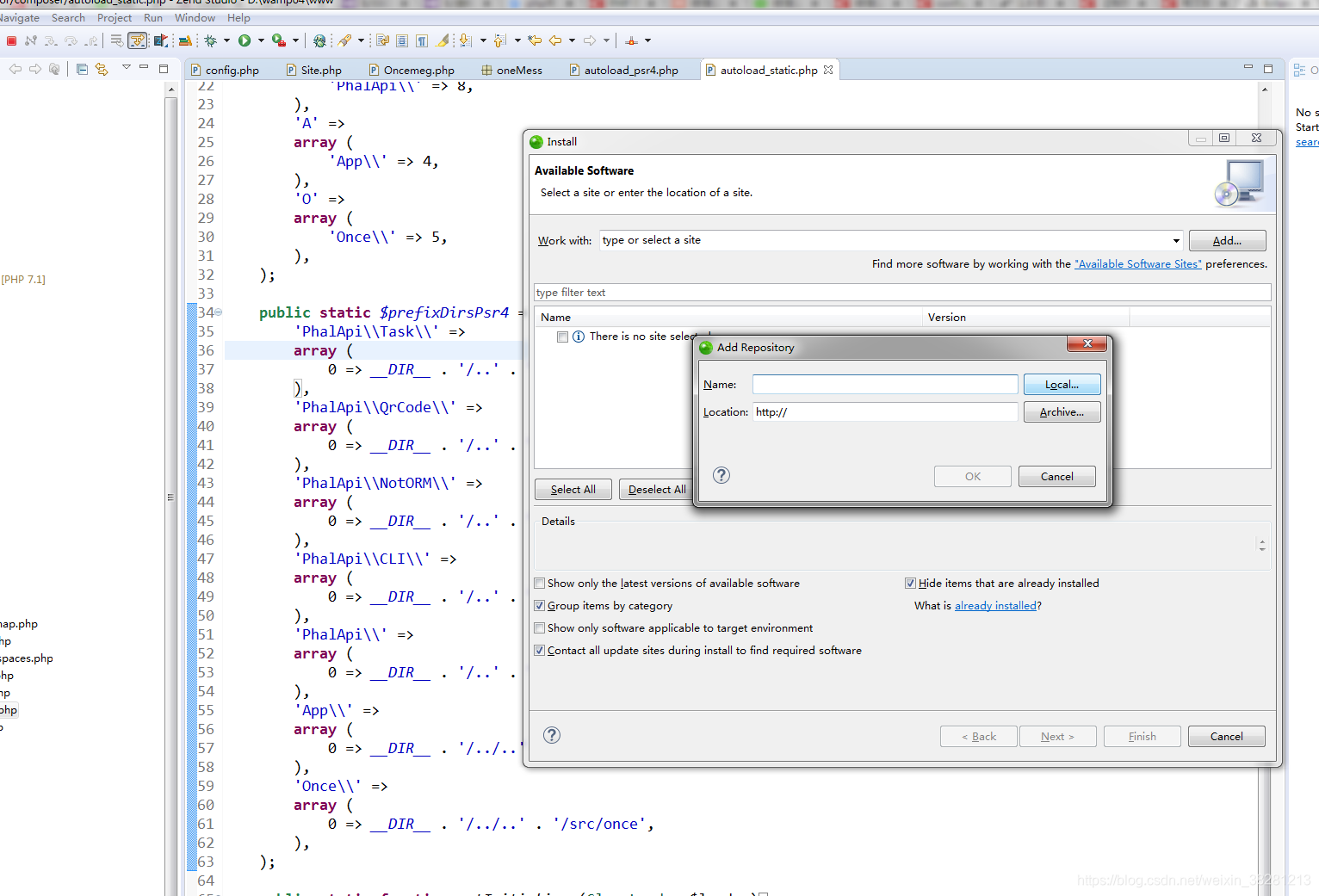Click the Last Edit Location icon
The height and width of the screenshot is (896, 1319).
tap(535, 40)
